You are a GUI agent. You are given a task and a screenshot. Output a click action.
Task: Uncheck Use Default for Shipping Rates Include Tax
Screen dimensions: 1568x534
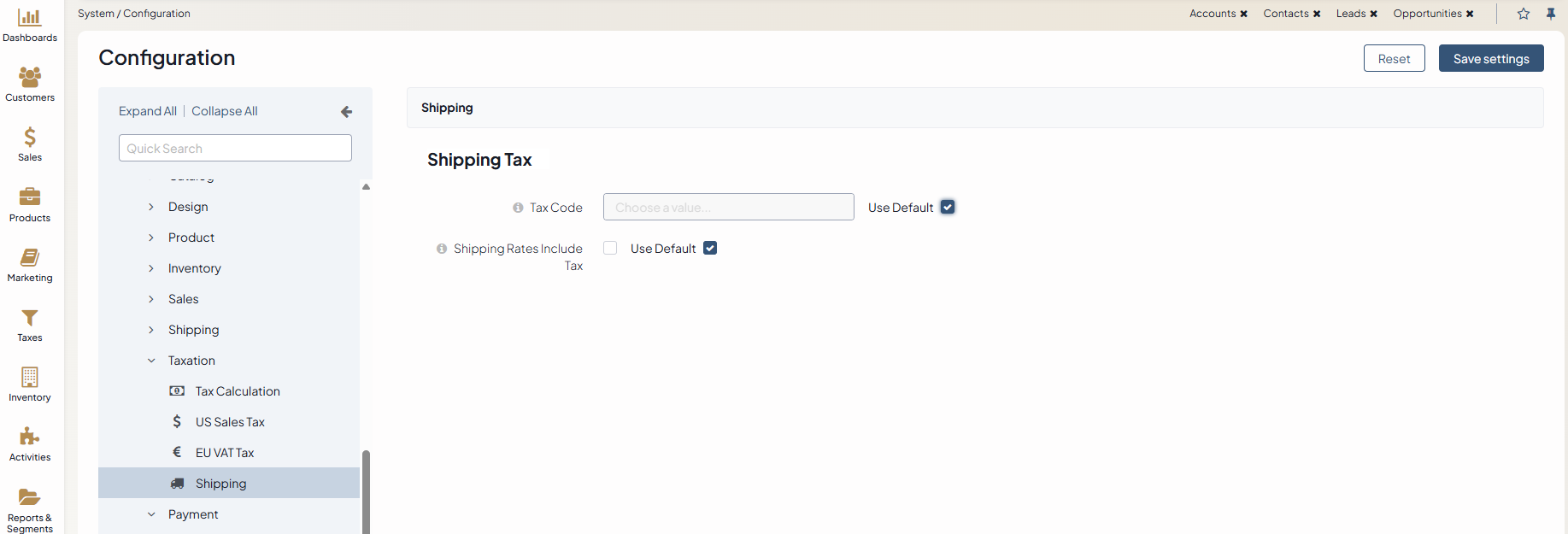710,248
